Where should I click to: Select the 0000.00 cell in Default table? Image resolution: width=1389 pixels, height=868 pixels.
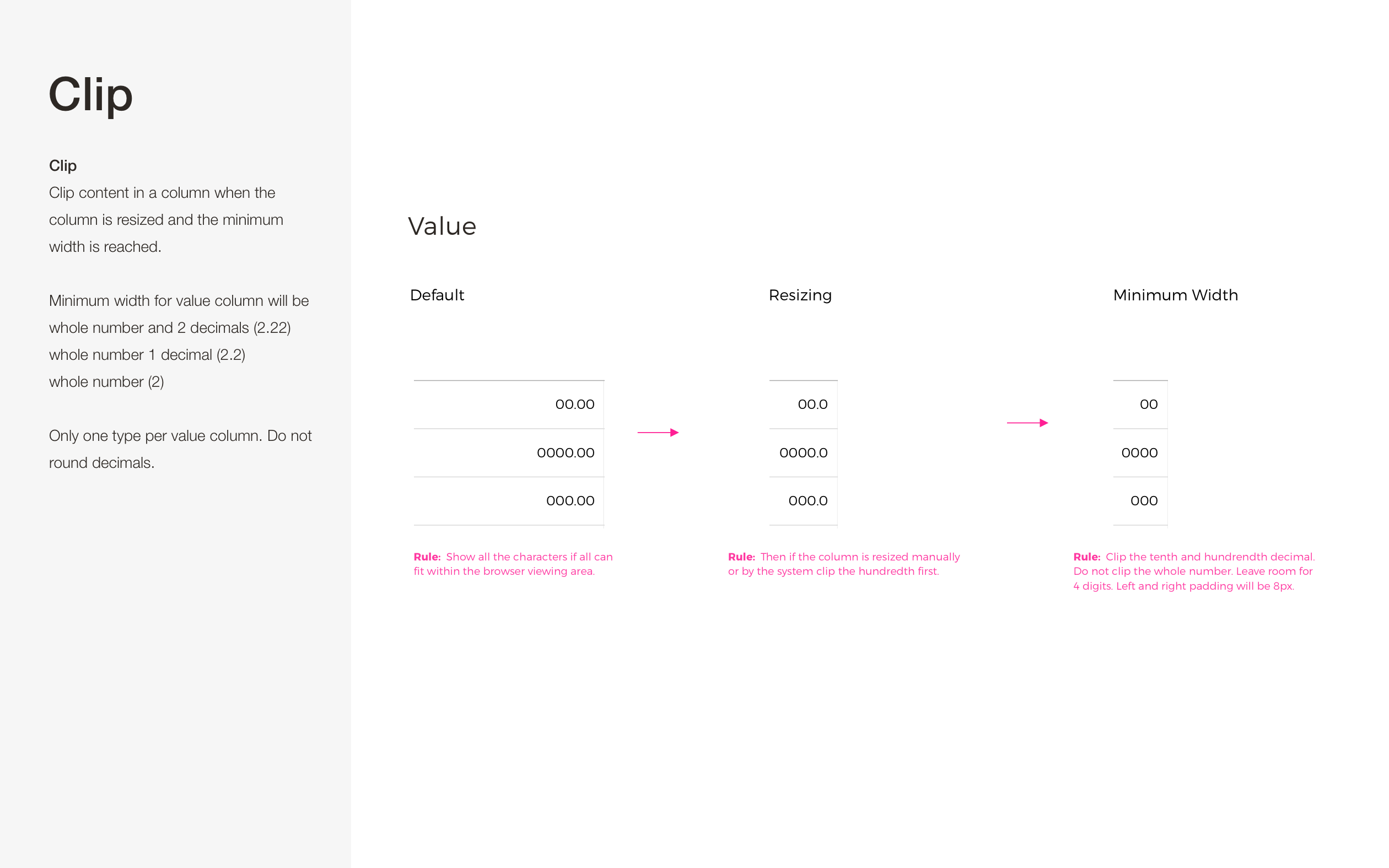coord(509,452)
